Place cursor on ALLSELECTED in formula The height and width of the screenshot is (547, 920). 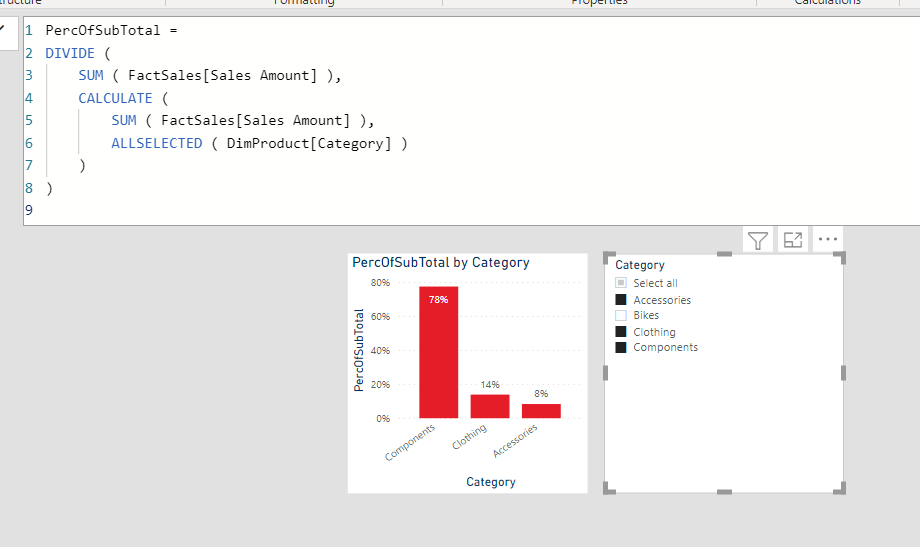point(157,143)
